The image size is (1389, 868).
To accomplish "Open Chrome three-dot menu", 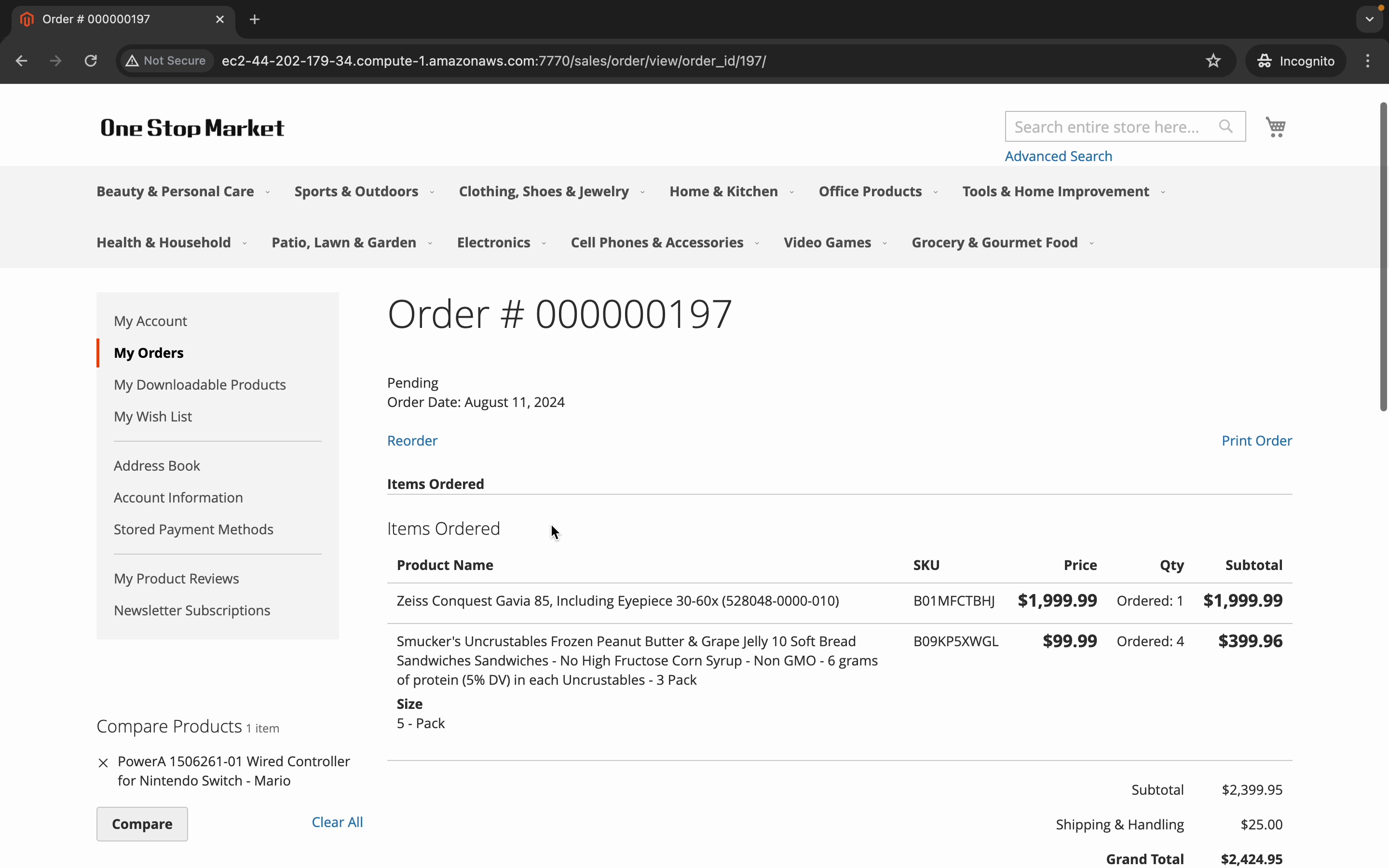I will pyautogui.click(x=1368, y=61).
